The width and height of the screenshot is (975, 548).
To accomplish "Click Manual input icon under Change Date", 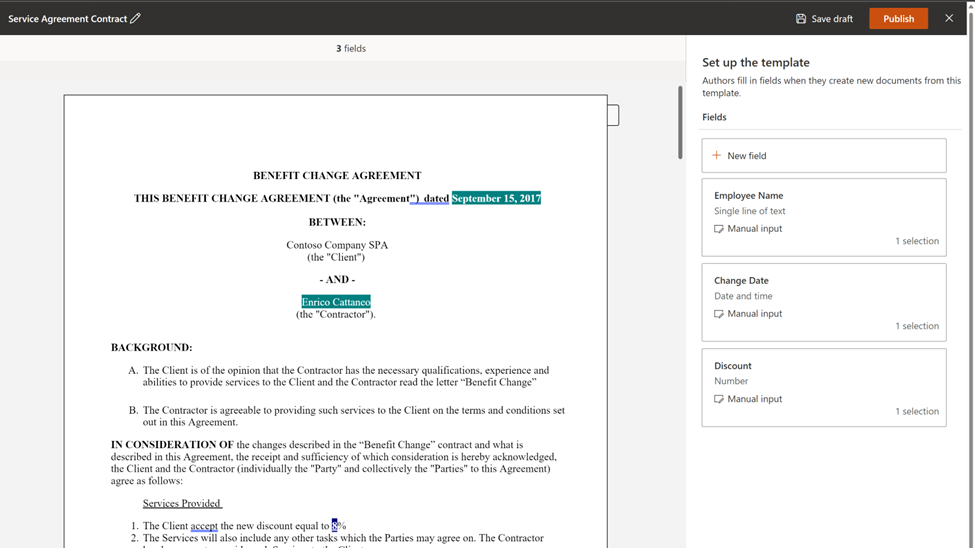I will point(719,314).
